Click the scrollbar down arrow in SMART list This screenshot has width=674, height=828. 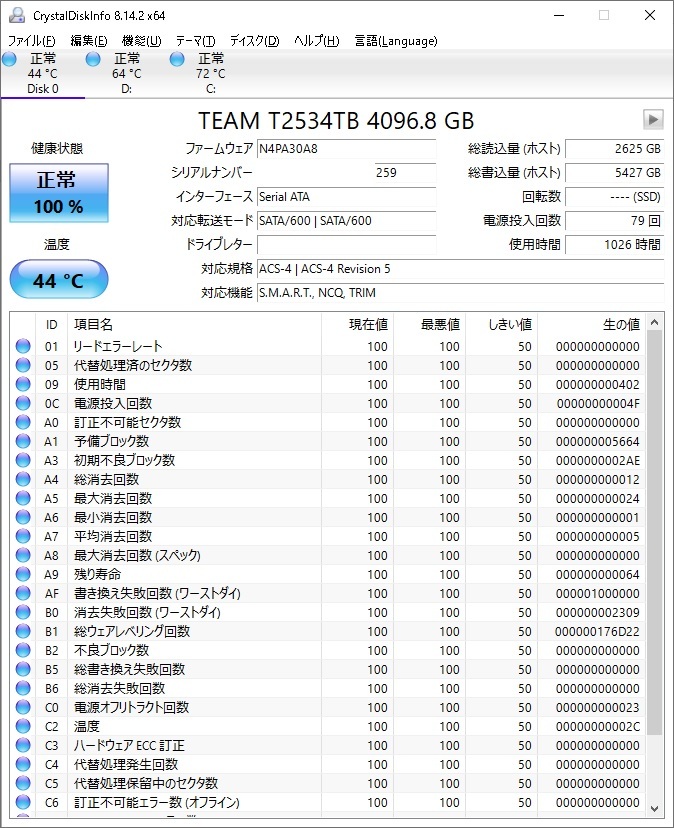tap(654, 808)
